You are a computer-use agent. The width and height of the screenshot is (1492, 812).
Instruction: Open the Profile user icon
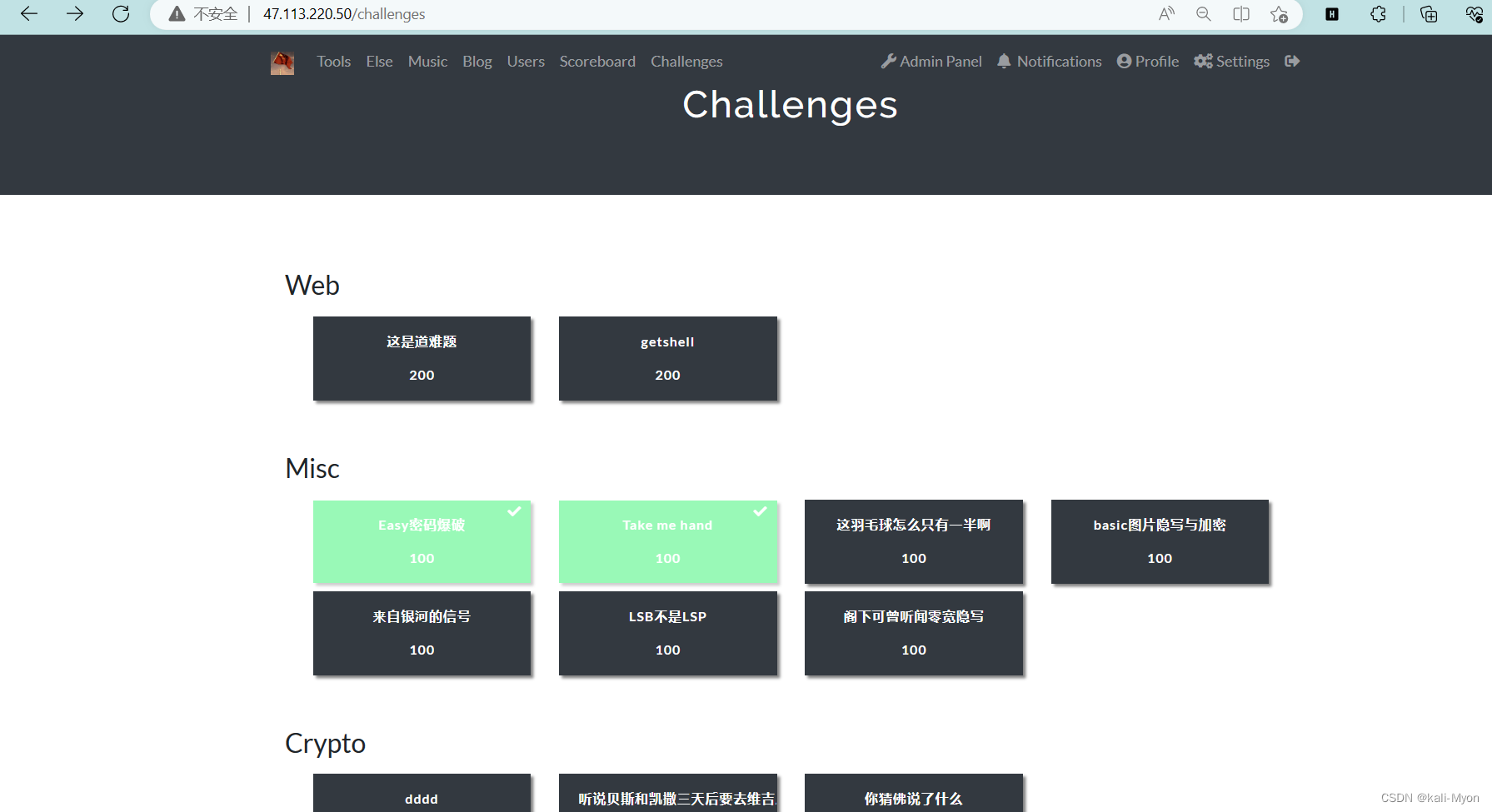[1125, 61]
